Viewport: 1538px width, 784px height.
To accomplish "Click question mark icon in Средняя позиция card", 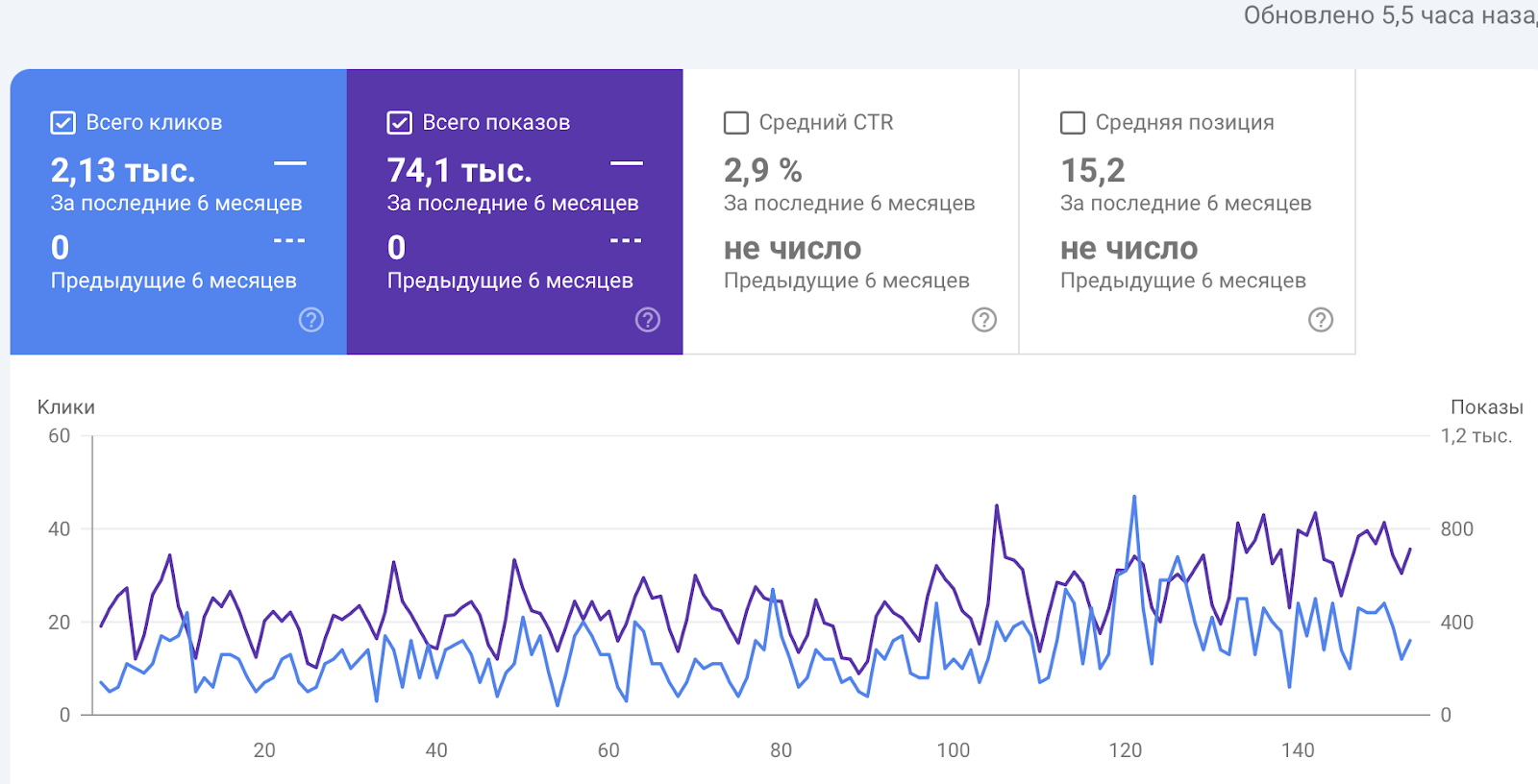I will [1321, 320].
